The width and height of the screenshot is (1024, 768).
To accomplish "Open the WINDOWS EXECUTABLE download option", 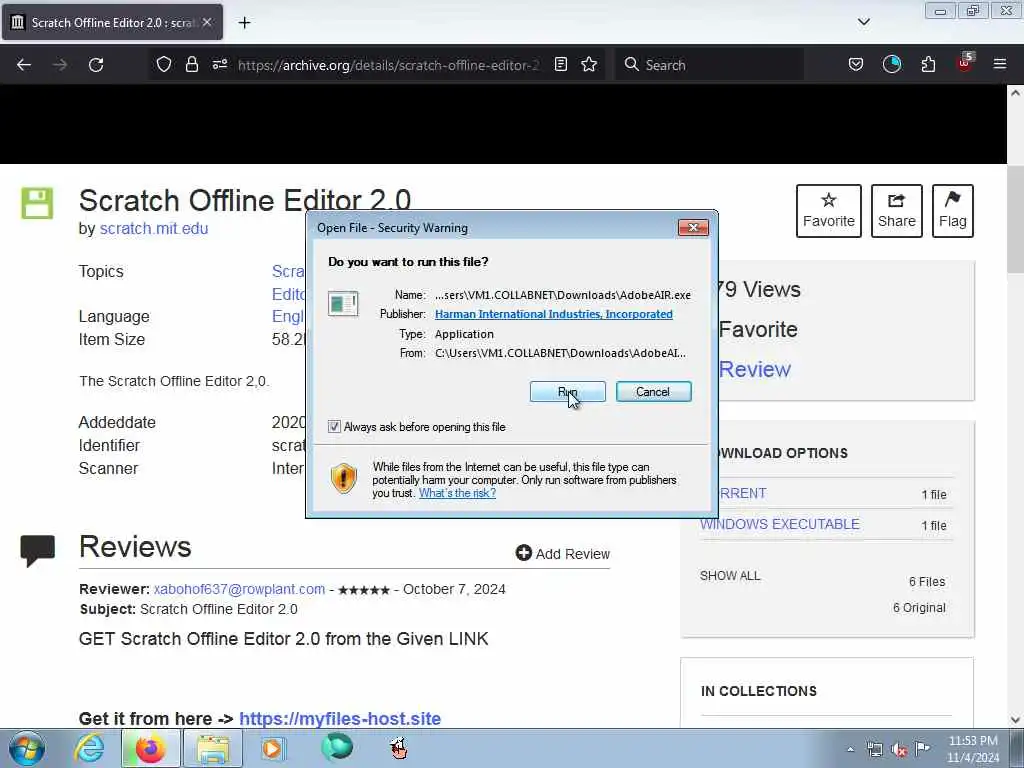I will click(780, 524).
